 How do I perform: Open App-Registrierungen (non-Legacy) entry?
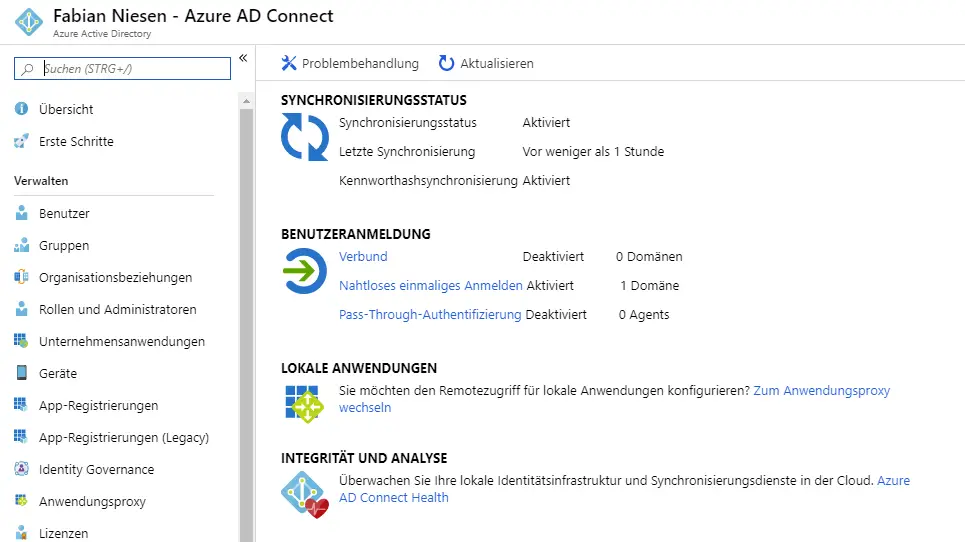[98, 405]
